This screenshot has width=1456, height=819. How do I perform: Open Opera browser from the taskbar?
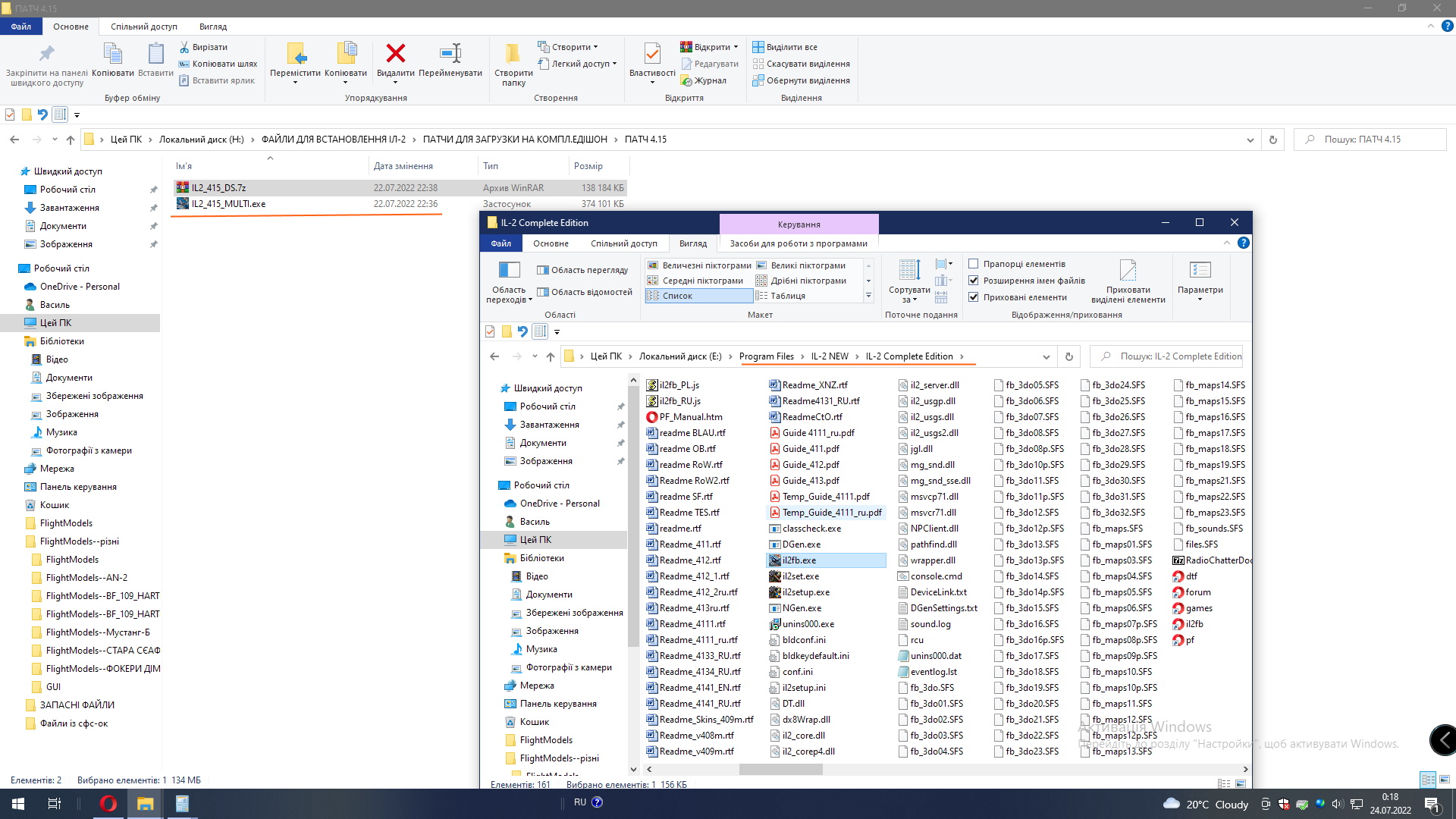[108, 804]
